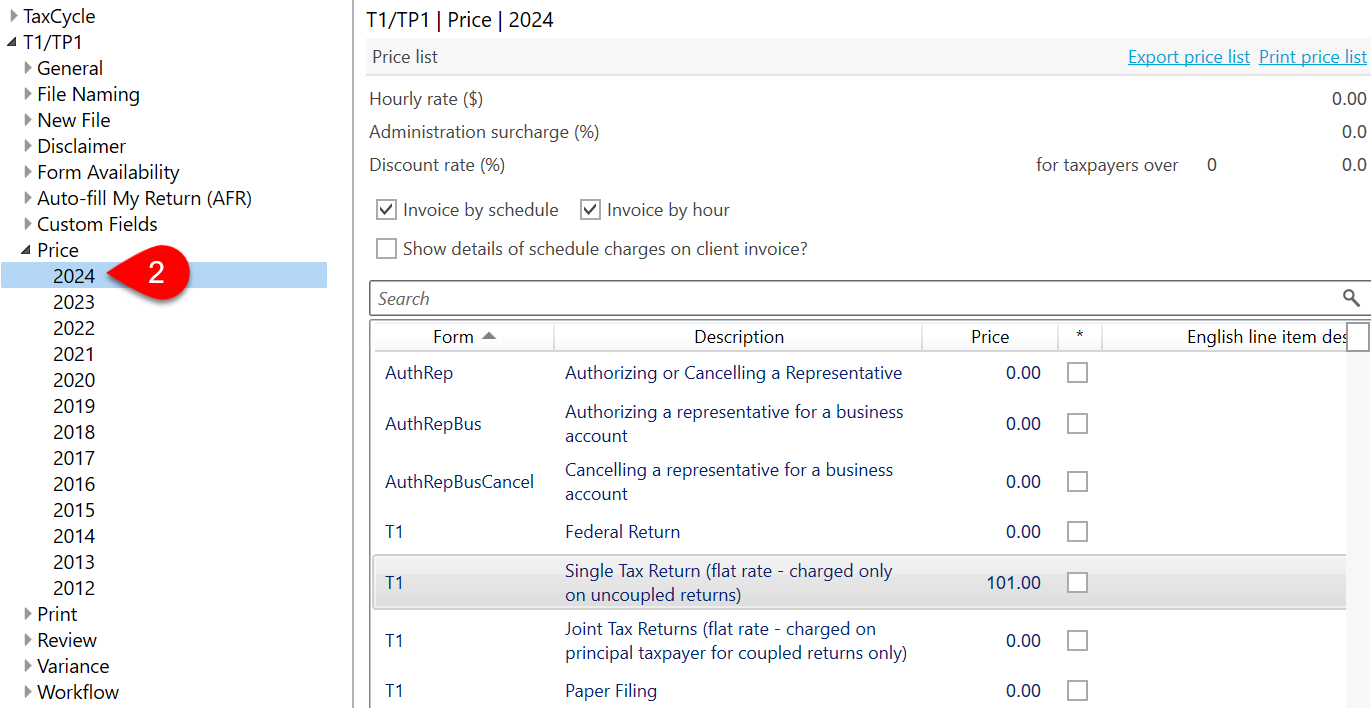Expand the Disclaimer tree node
Screen dimensions: 1371x708
point(28,146)
